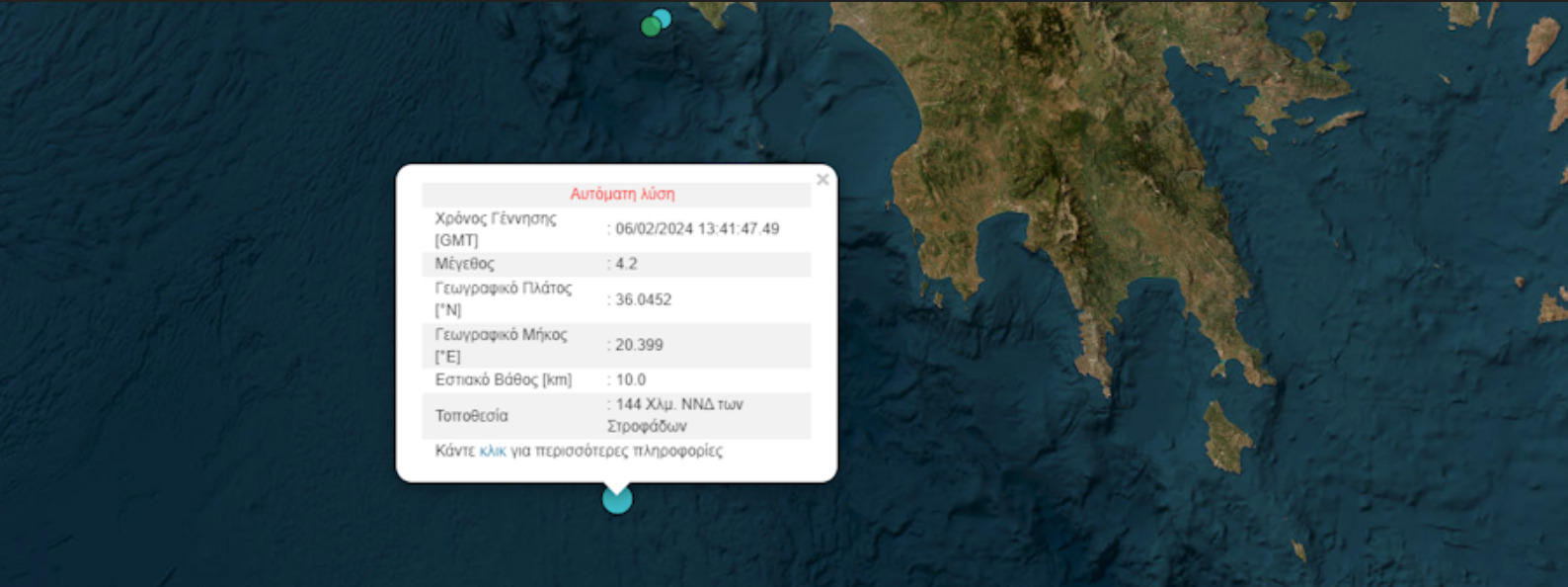Viewport: 1568px width, 587px height.
Task: Click the latitude value 36.0452
Action: [643, 299]
